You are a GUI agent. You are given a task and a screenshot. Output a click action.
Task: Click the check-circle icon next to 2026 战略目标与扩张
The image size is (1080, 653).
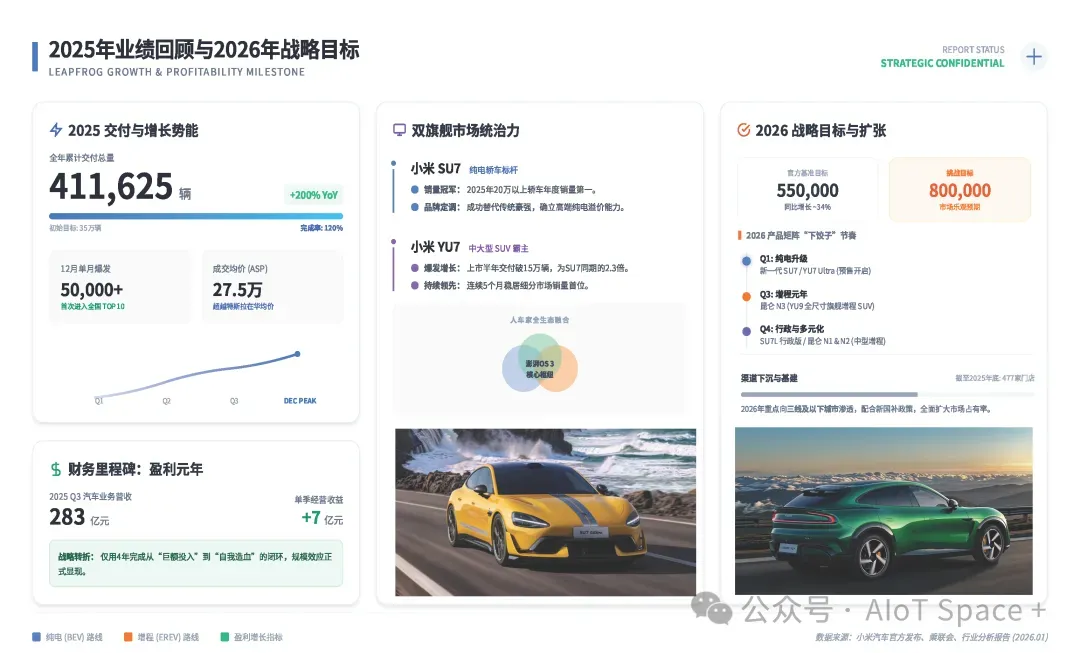743,130
